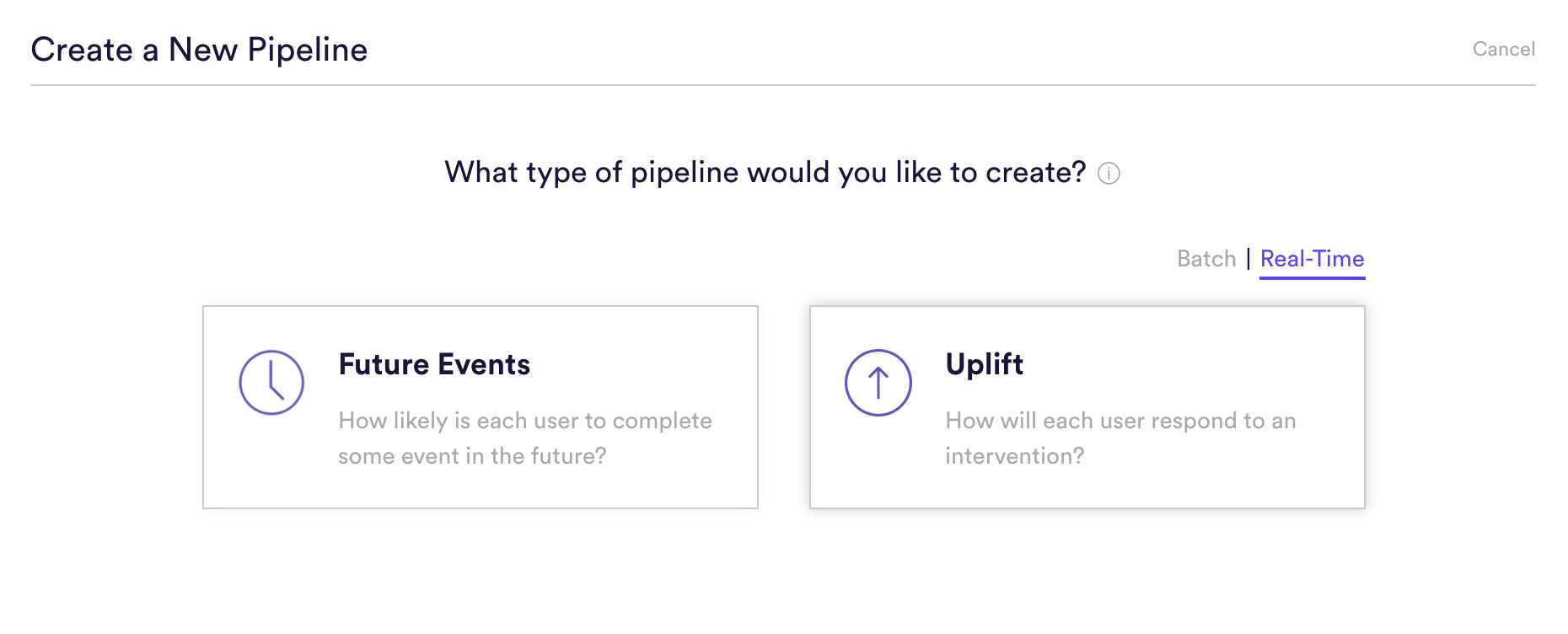Click the header separator line below title
The height and width of the screenshot is (634, 1568).
click(x=783, y=85)
